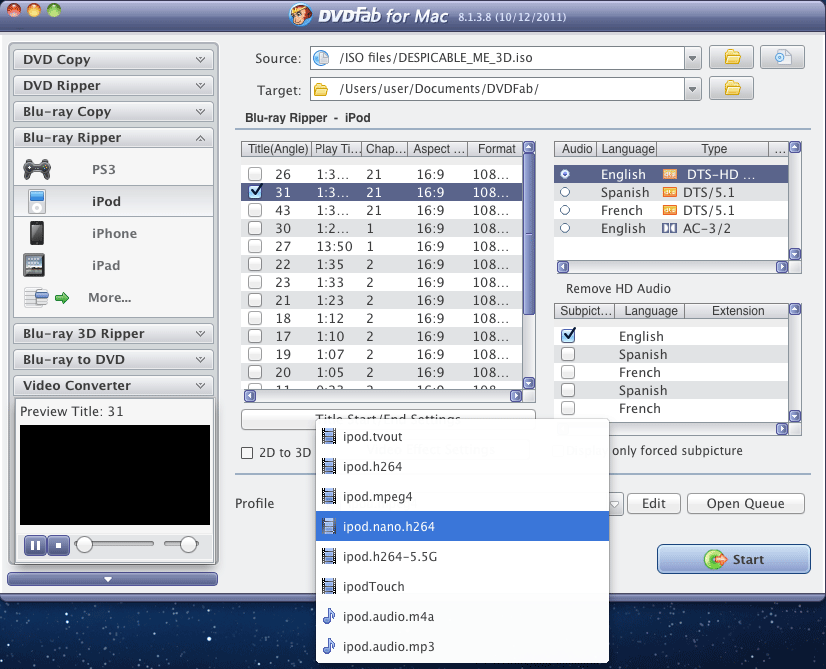
Task: Select the PS3 gamepad icon
Action: 37,169
